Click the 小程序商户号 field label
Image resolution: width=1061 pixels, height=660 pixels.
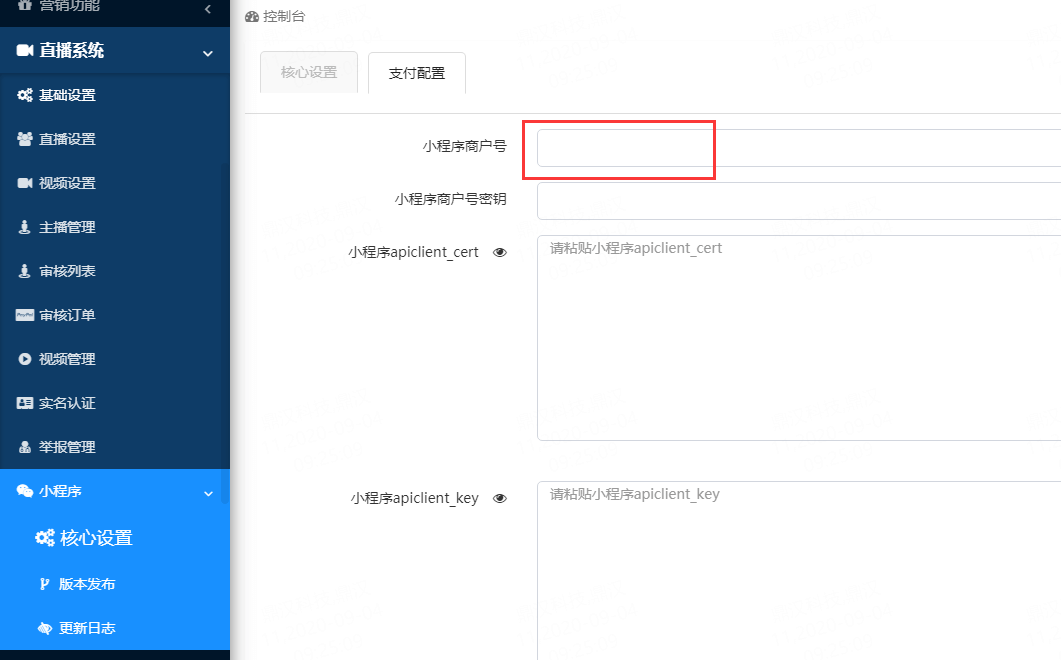465,146
